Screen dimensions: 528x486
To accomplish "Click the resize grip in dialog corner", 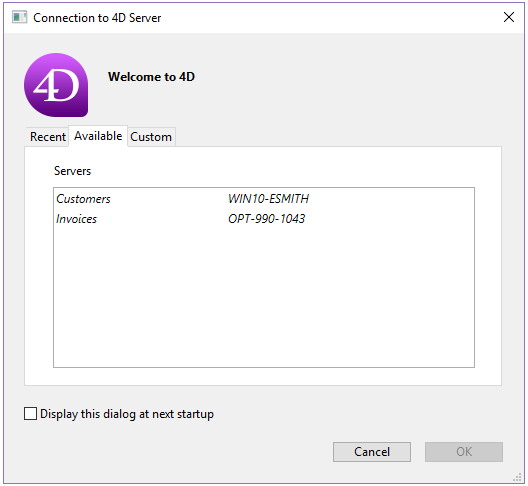I will (x=517, y=478).
